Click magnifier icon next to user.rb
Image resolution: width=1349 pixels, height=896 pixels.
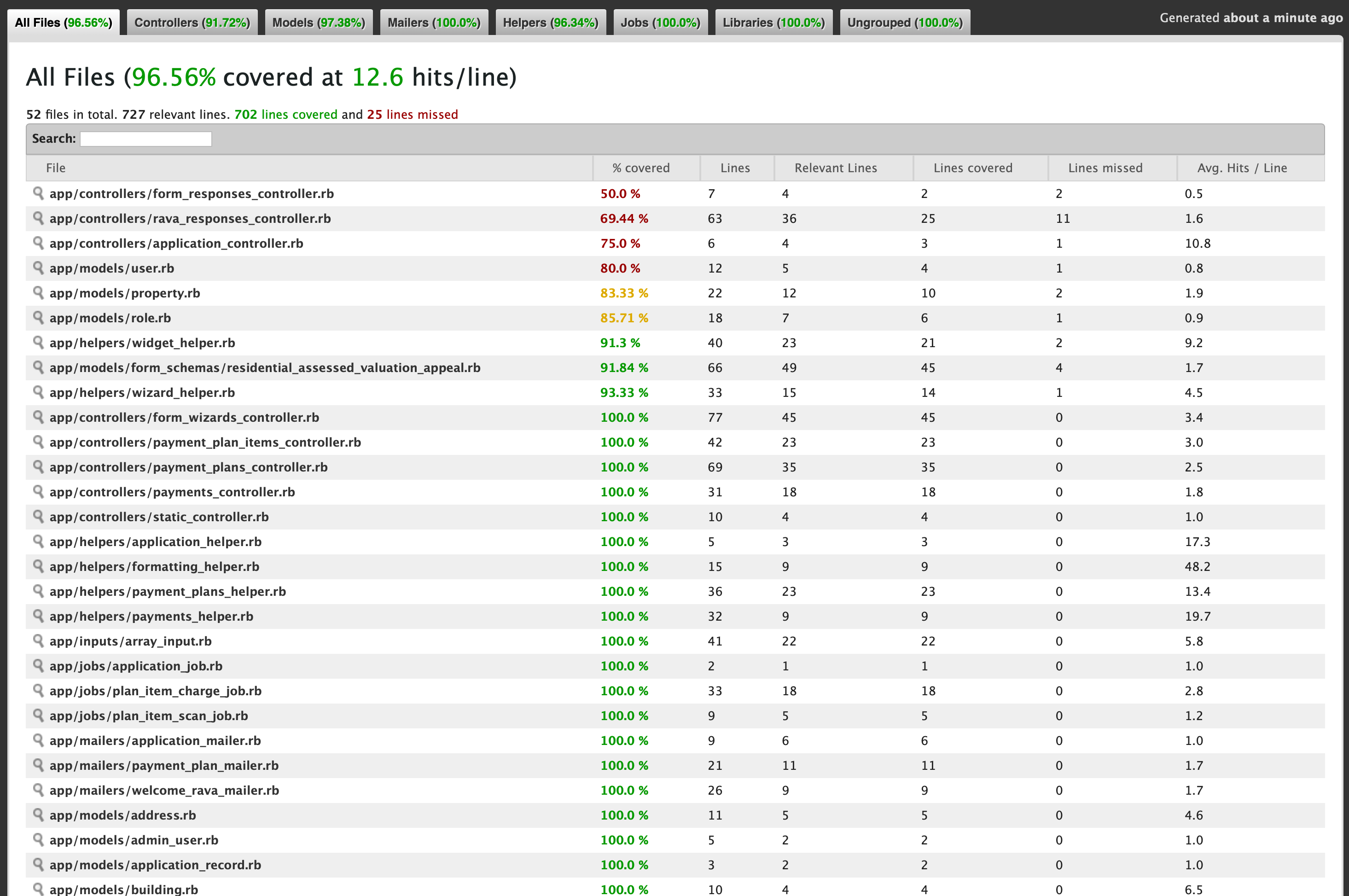[38, 268]
